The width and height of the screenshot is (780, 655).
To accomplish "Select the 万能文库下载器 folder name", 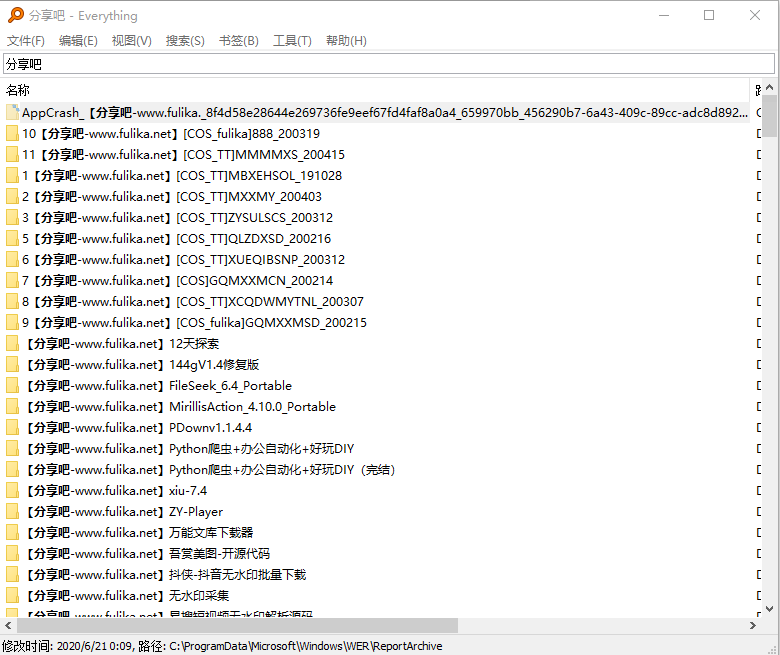I will tap(139, 533).
